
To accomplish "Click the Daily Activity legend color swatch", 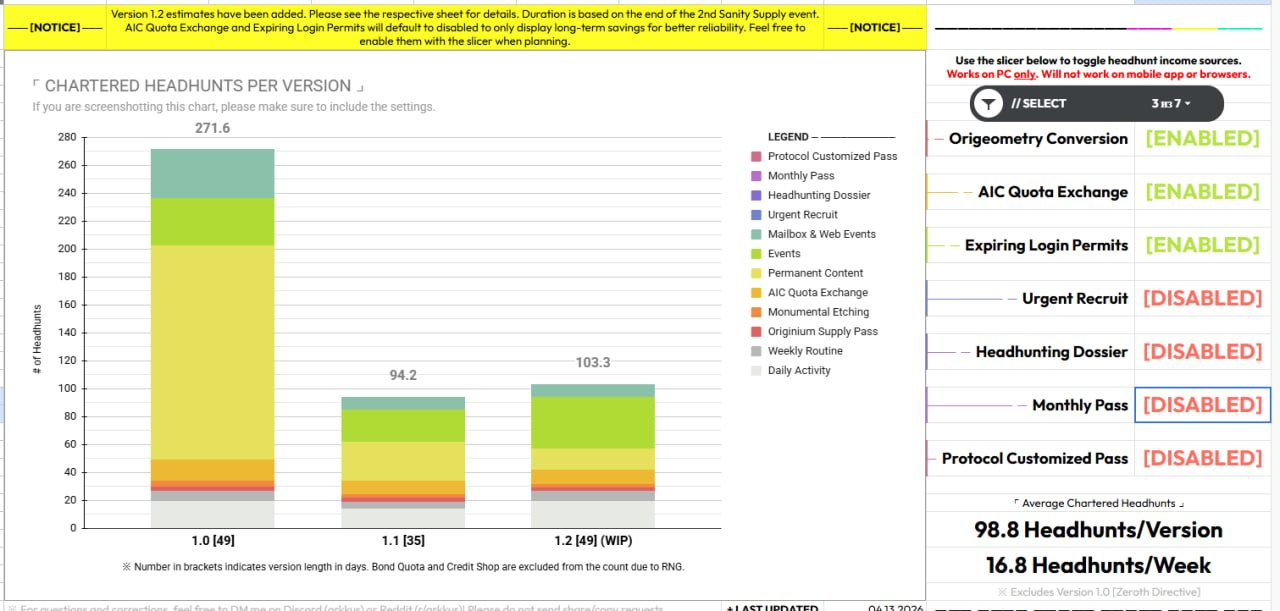I will (x=756, y=371).
